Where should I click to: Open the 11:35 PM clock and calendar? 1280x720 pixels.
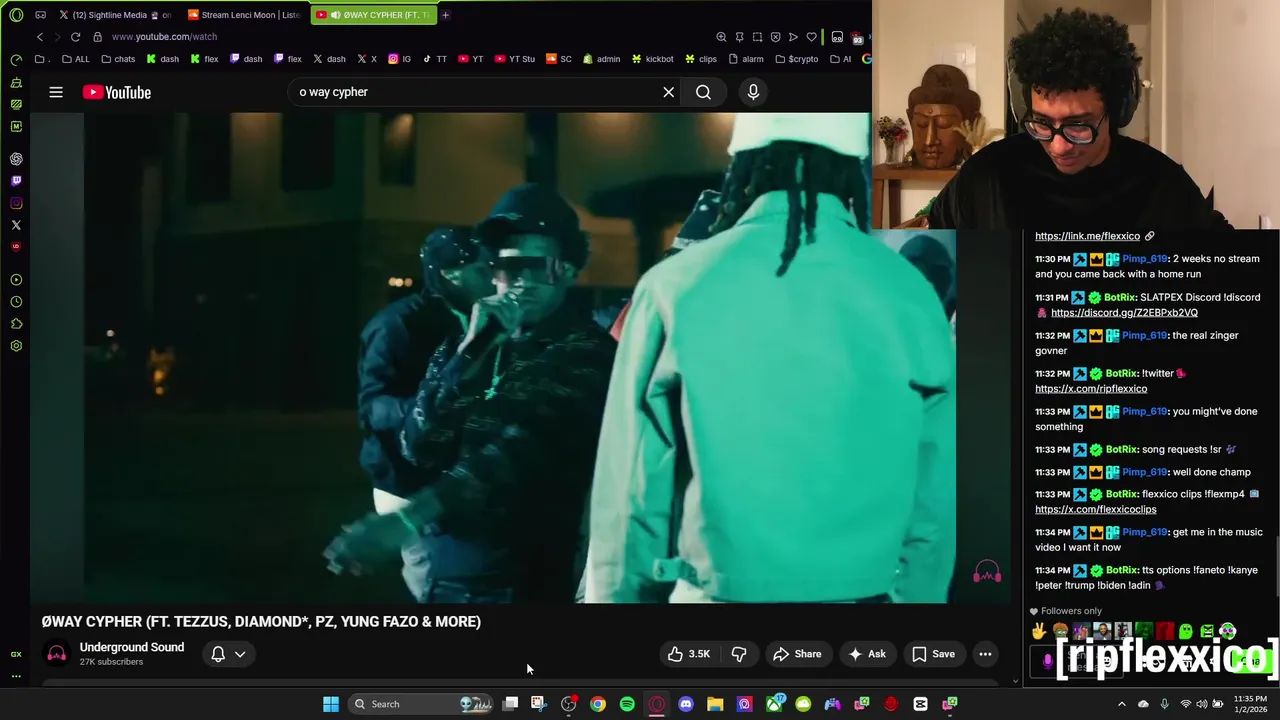pyautogui.click(x=1250, y=704)
